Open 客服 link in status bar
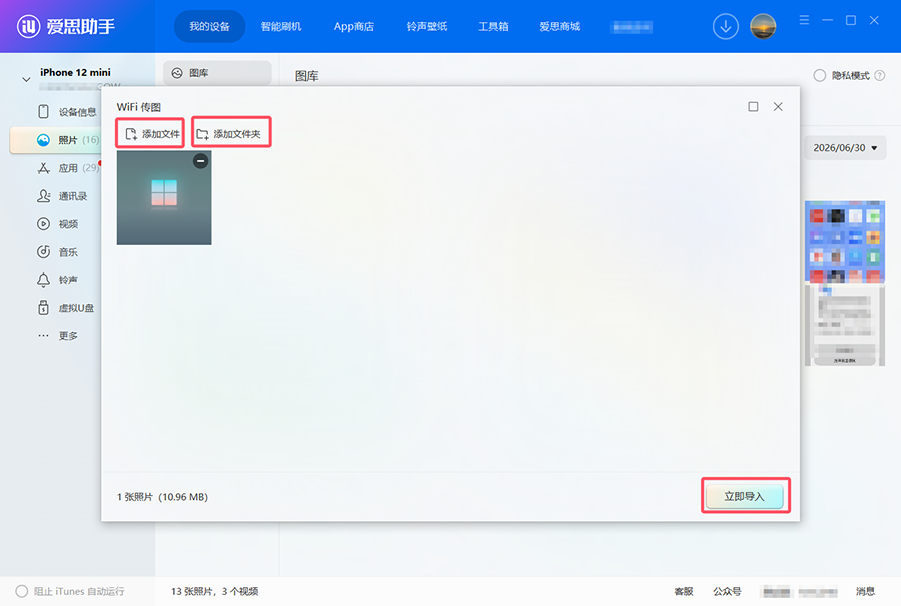This screenshot has width=901, height=606. [x=684, y=591]
